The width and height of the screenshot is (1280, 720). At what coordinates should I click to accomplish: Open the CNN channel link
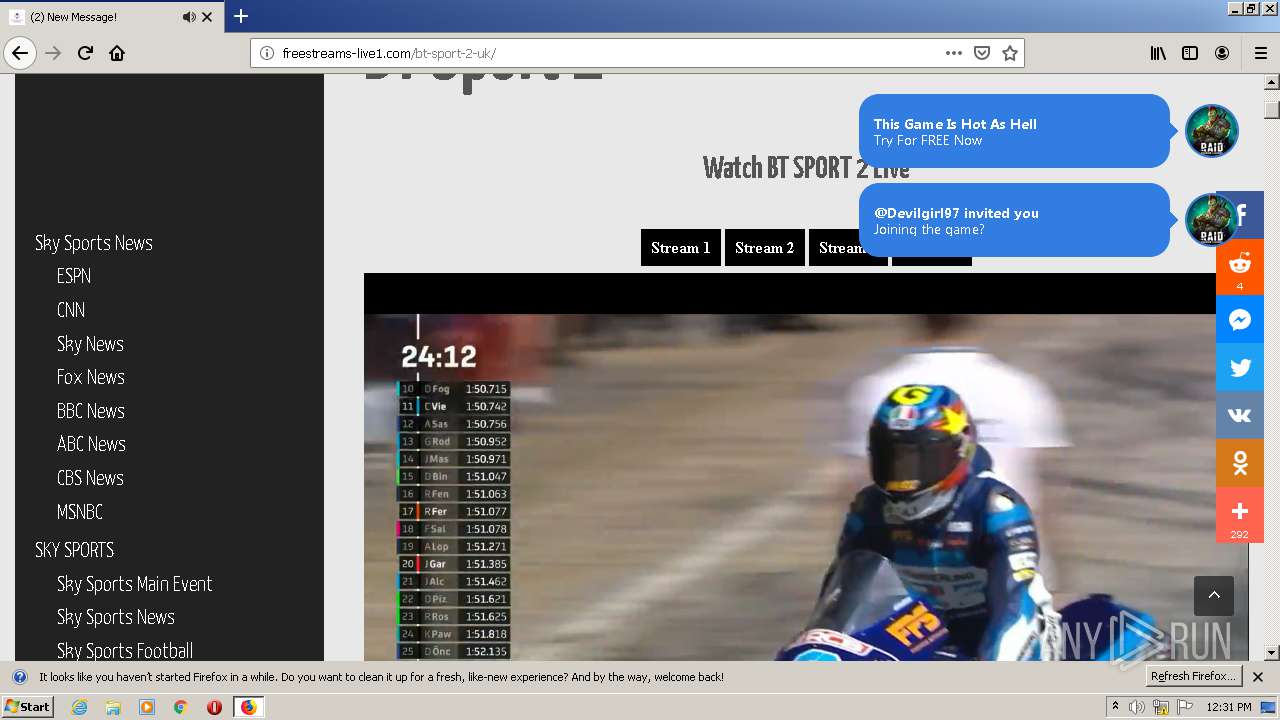(x=71, y=310)
